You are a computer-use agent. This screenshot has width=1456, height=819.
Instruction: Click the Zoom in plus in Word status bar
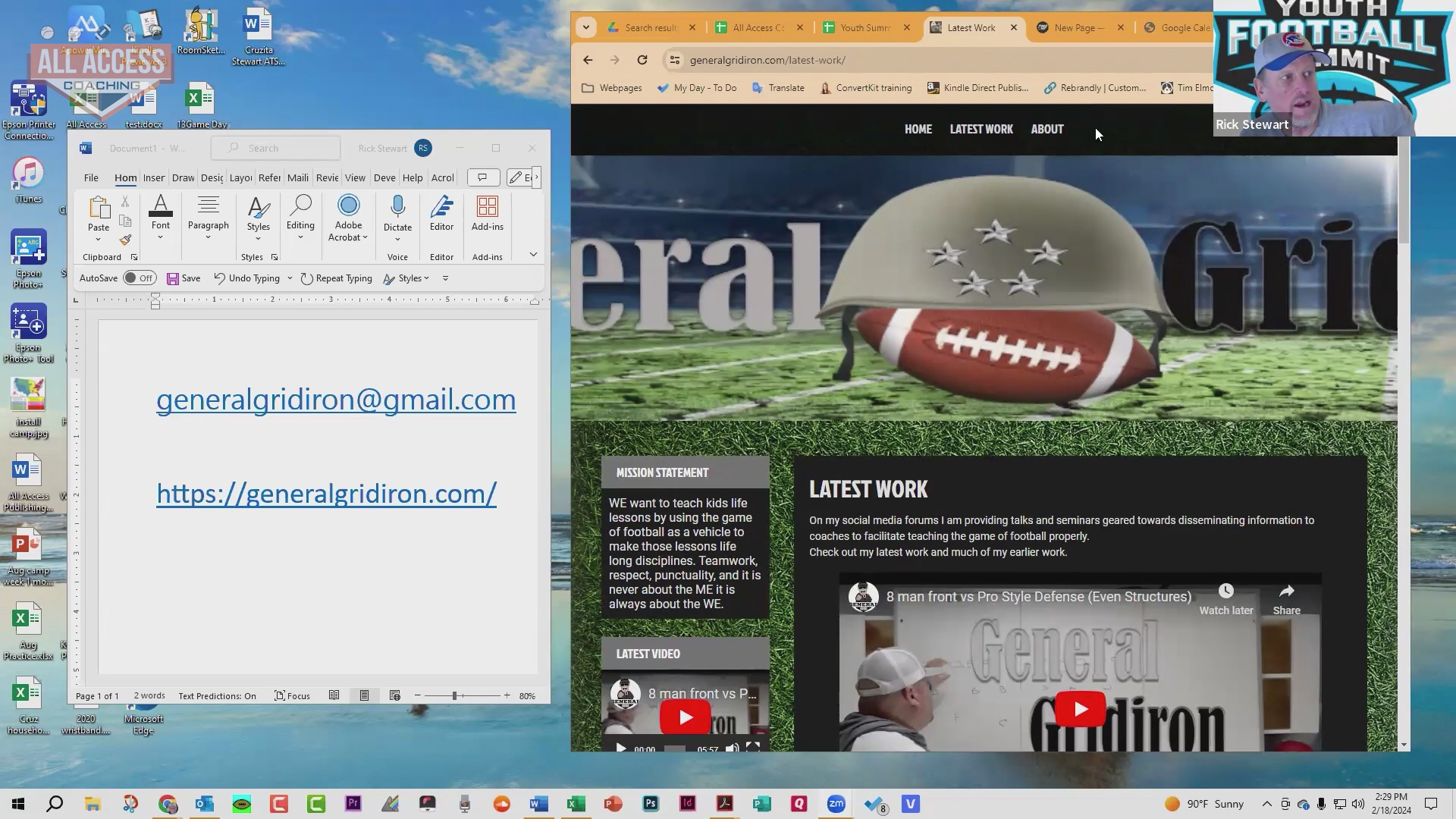(x=507, y=695)
